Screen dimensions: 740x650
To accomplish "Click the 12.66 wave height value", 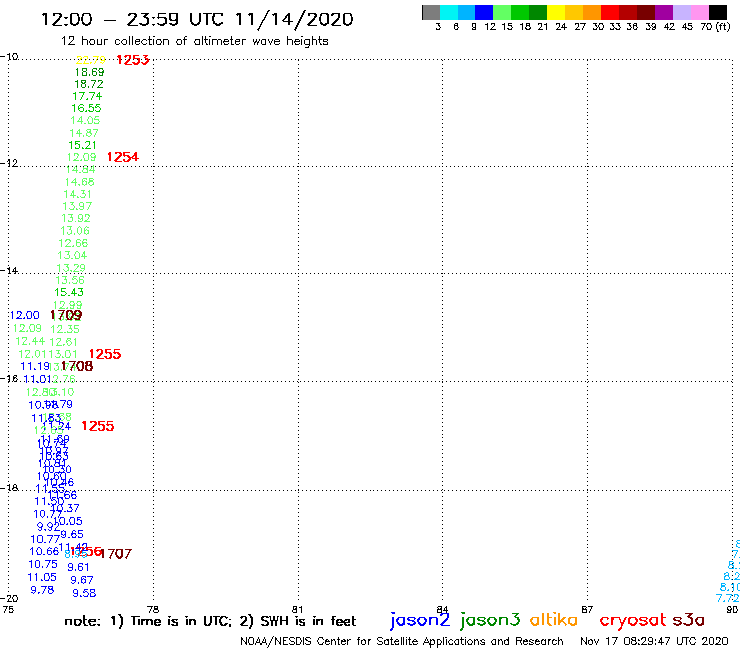I will tap(73, 243).
